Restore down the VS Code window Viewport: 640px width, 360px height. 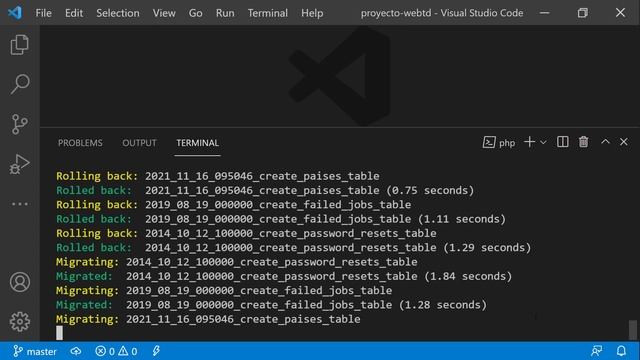(582, 13)
